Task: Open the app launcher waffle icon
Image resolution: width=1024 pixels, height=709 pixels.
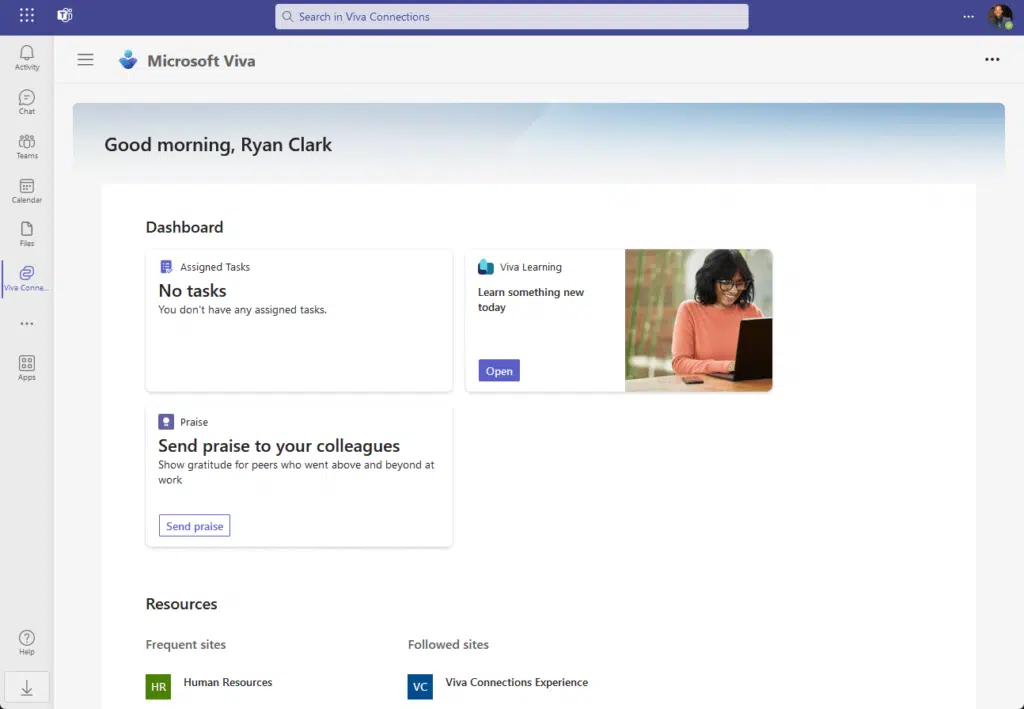Action: click(27, 15)
